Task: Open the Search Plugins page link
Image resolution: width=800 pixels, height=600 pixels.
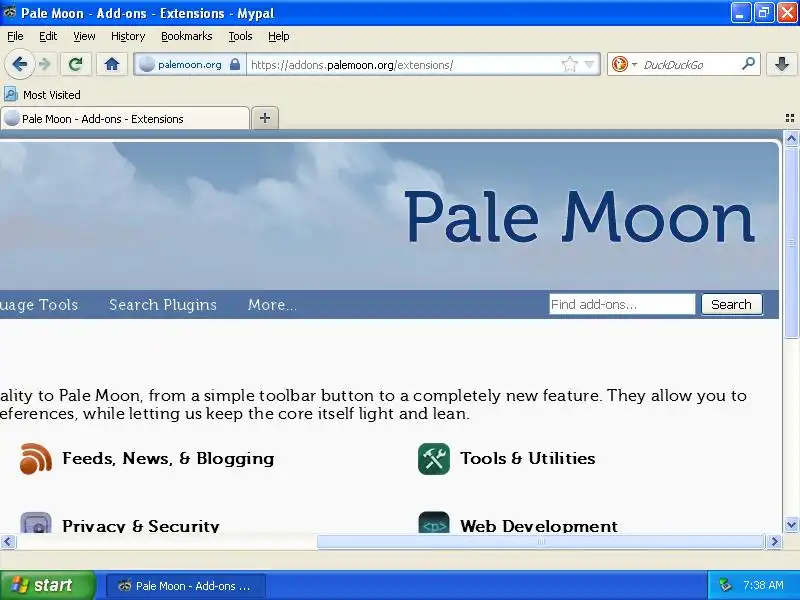Action: (x=163, y=305)
